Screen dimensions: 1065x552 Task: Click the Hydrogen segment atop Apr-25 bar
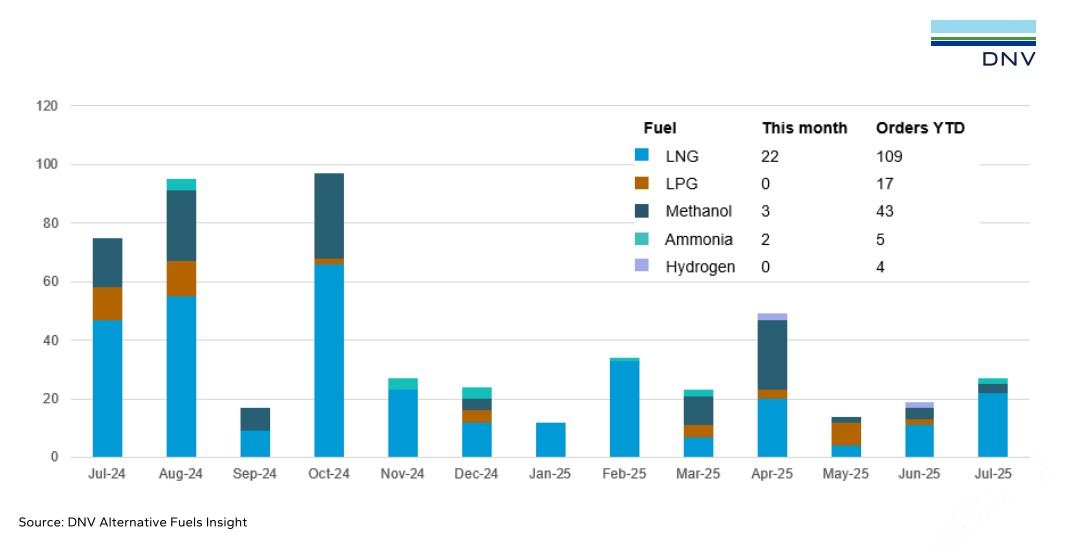[x=772, y=316]
